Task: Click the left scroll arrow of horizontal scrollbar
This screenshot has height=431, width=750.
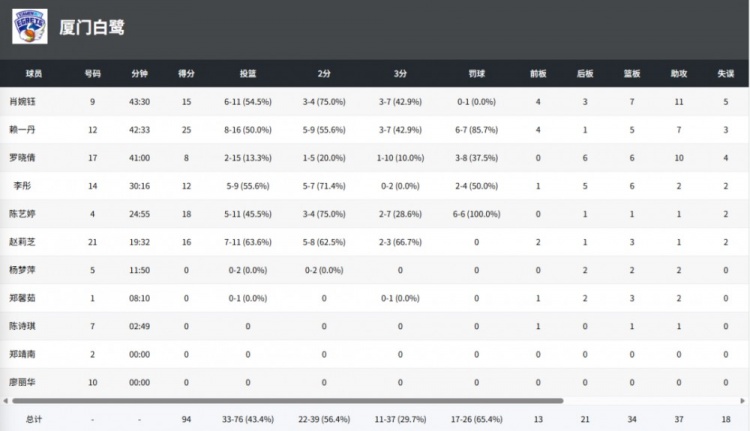Action: point(5,401)
